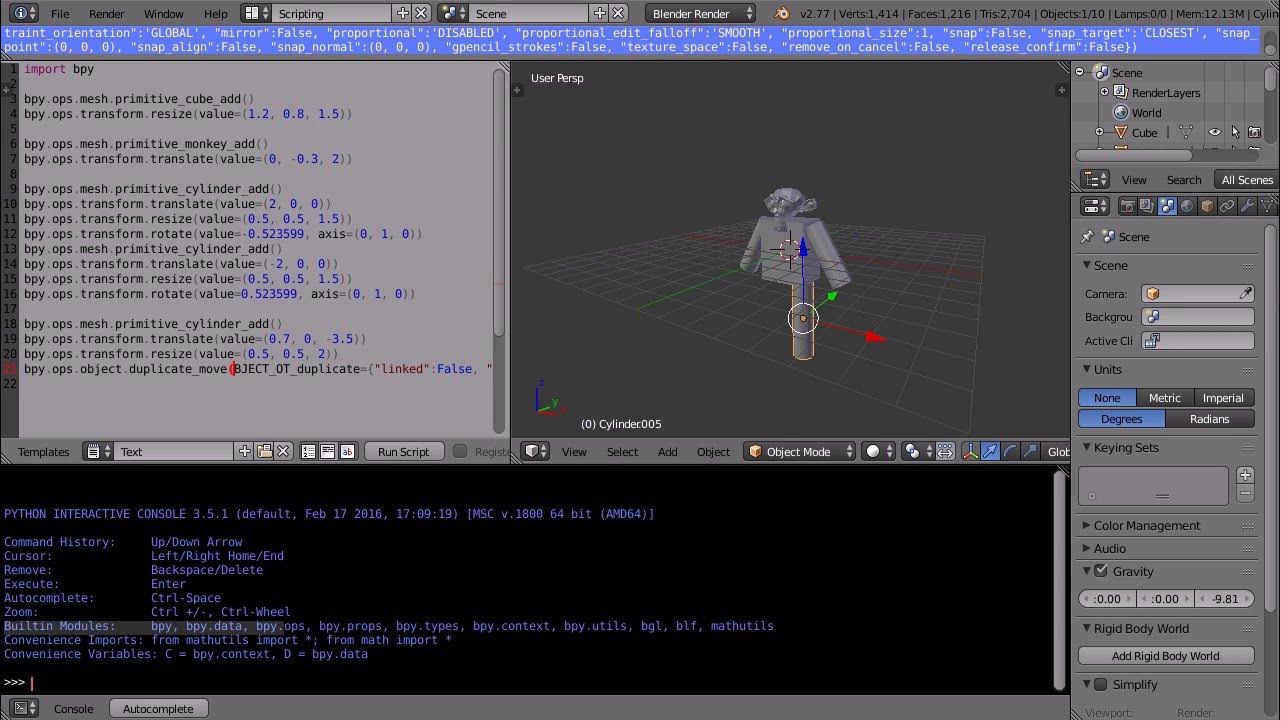Open the Render properties camera tab

pos(1128,206)
